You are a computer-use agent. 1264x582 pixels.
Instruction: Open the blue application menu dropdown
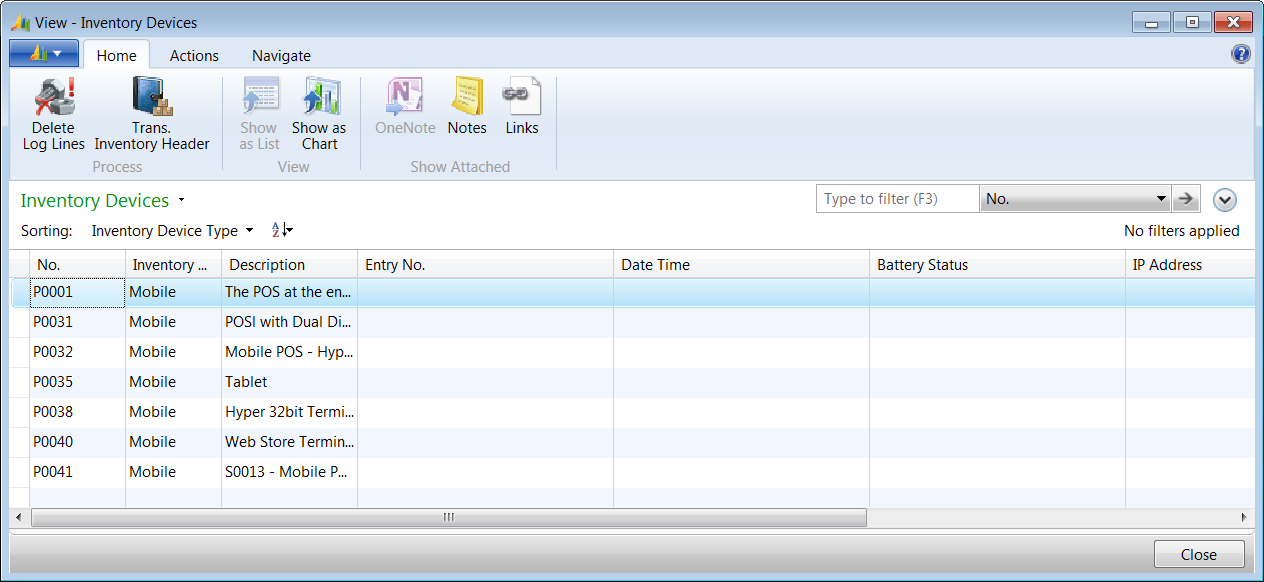(x=44, y=53)
